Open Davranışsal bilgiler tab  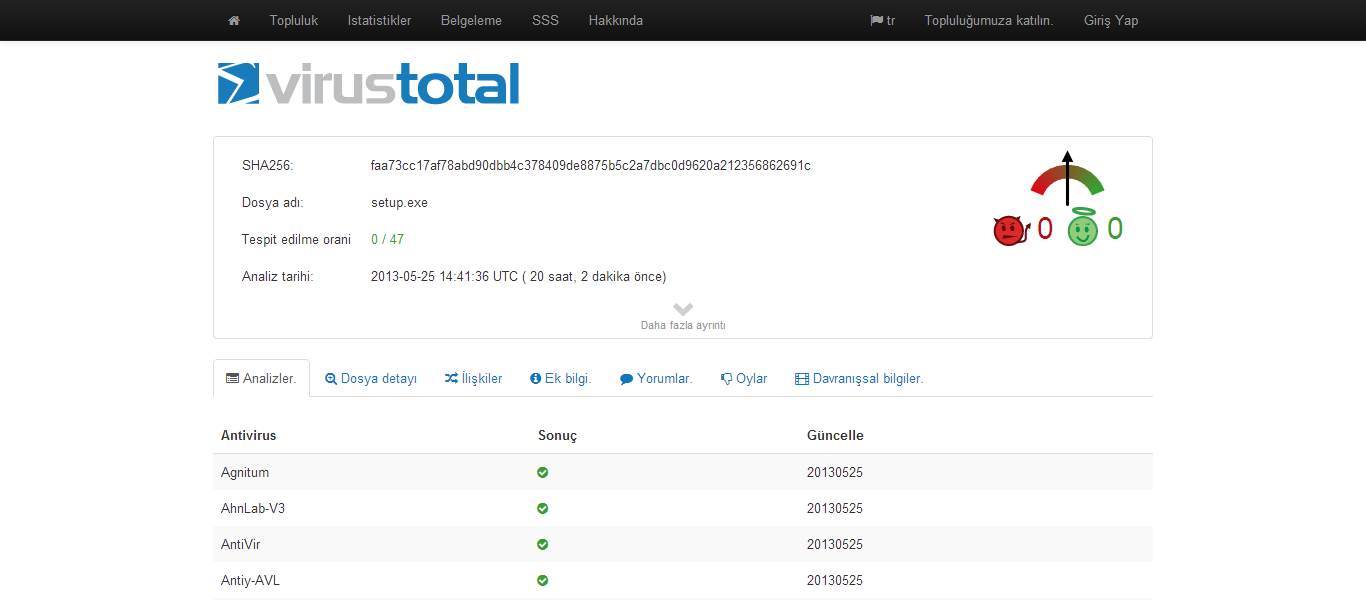[859, 379]
